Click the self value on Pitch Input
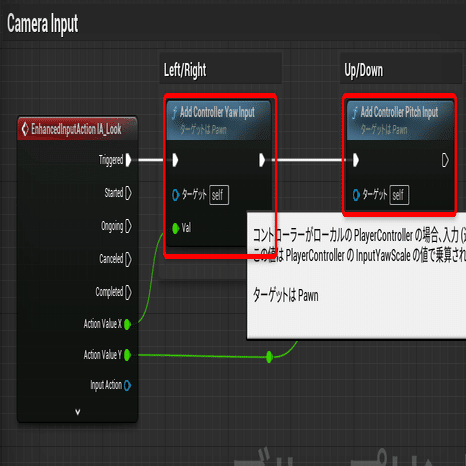Image resolution: width=466 pixels, height=466 pixels. pyautogui.click(x=399, y=195)
